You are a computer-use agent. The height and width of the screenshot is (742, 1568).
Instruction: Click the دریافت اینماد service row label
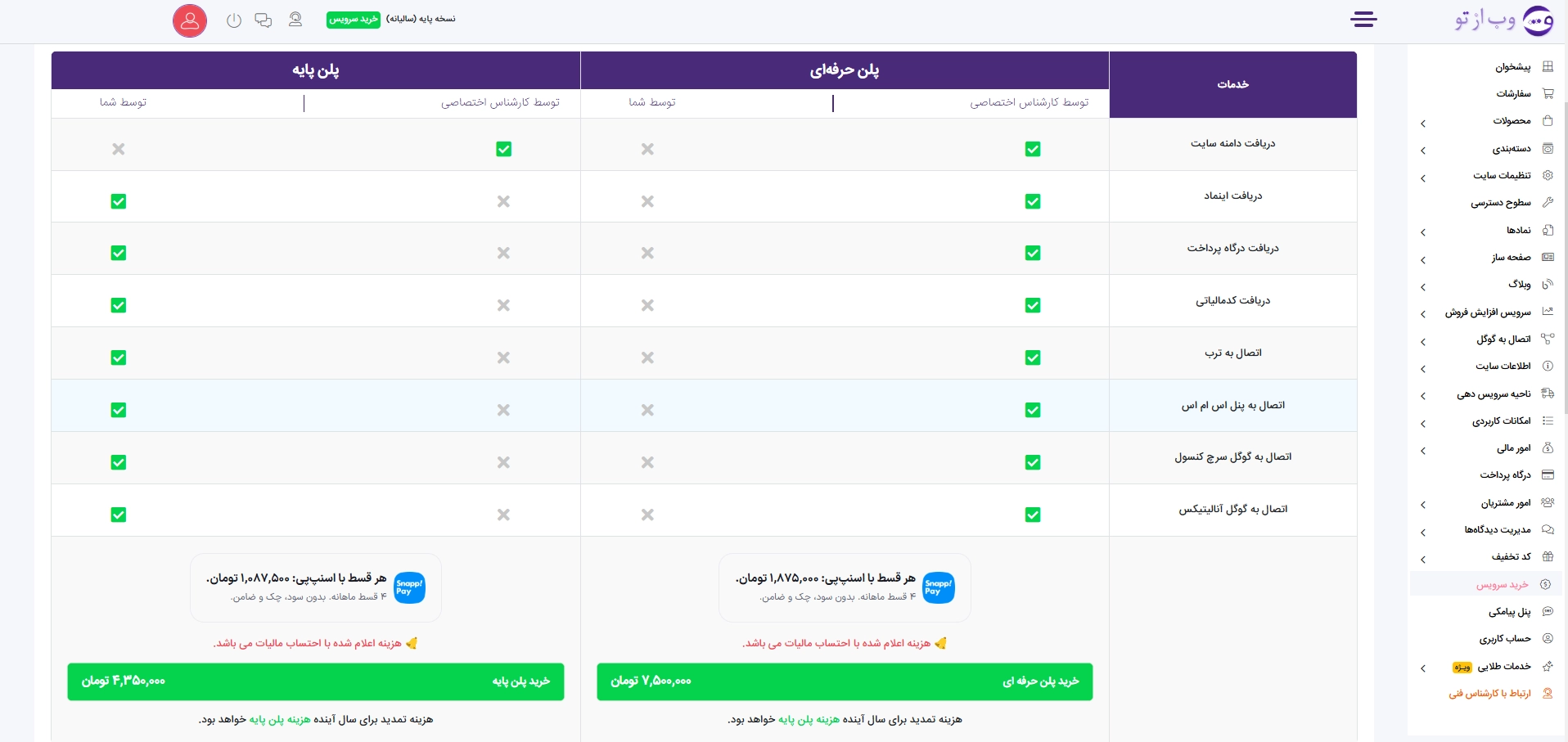[x=1233, y=196]
